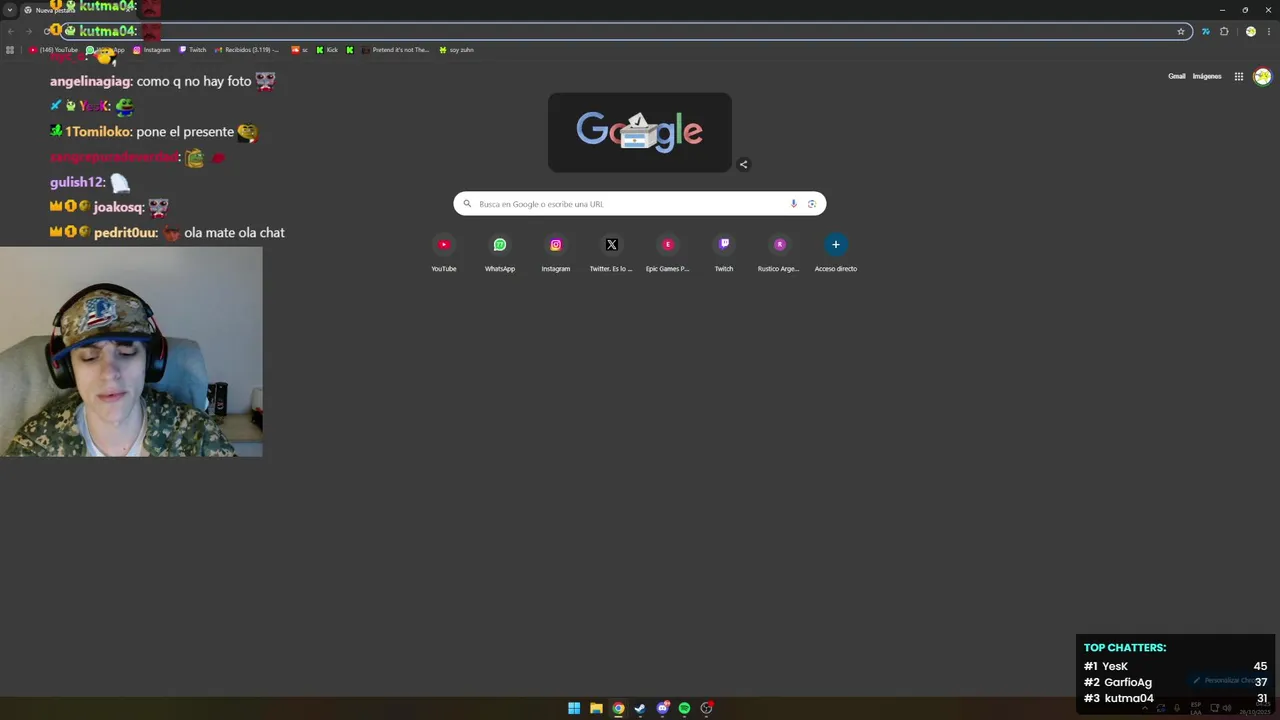The height and width of the screenshot is (720, 1280).
Task: Click the webcam overlay of the streamer
Action: [x=131, y=352]
